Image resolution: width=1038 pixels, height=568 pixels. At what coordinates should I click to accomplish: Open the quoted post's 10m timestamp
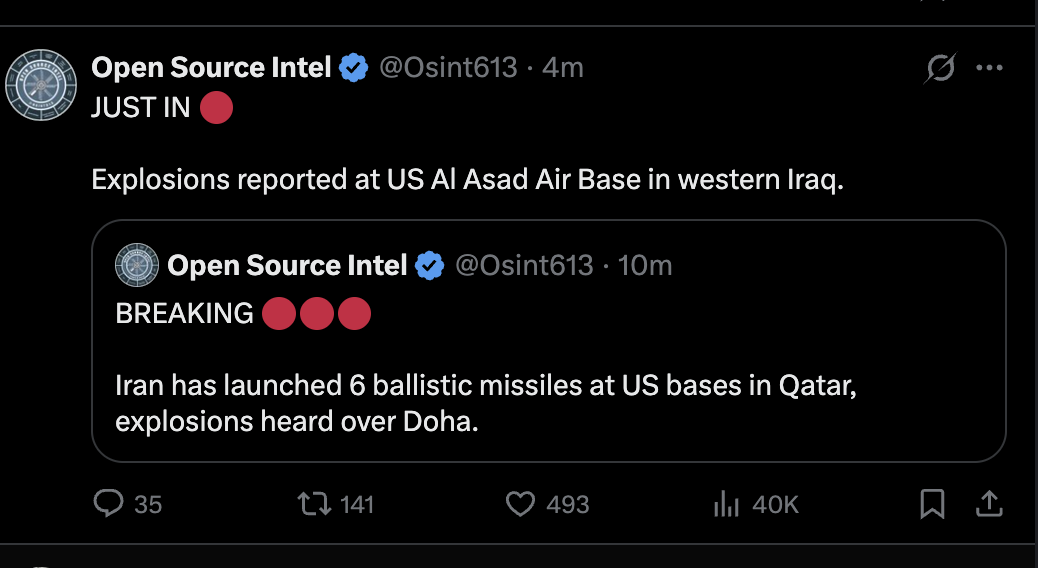click(x=645, y=265)
